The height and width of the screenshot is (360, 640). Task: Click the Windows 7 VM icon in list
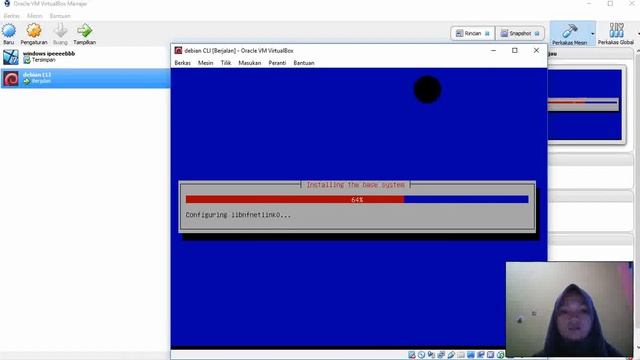[x=11, y=57]
